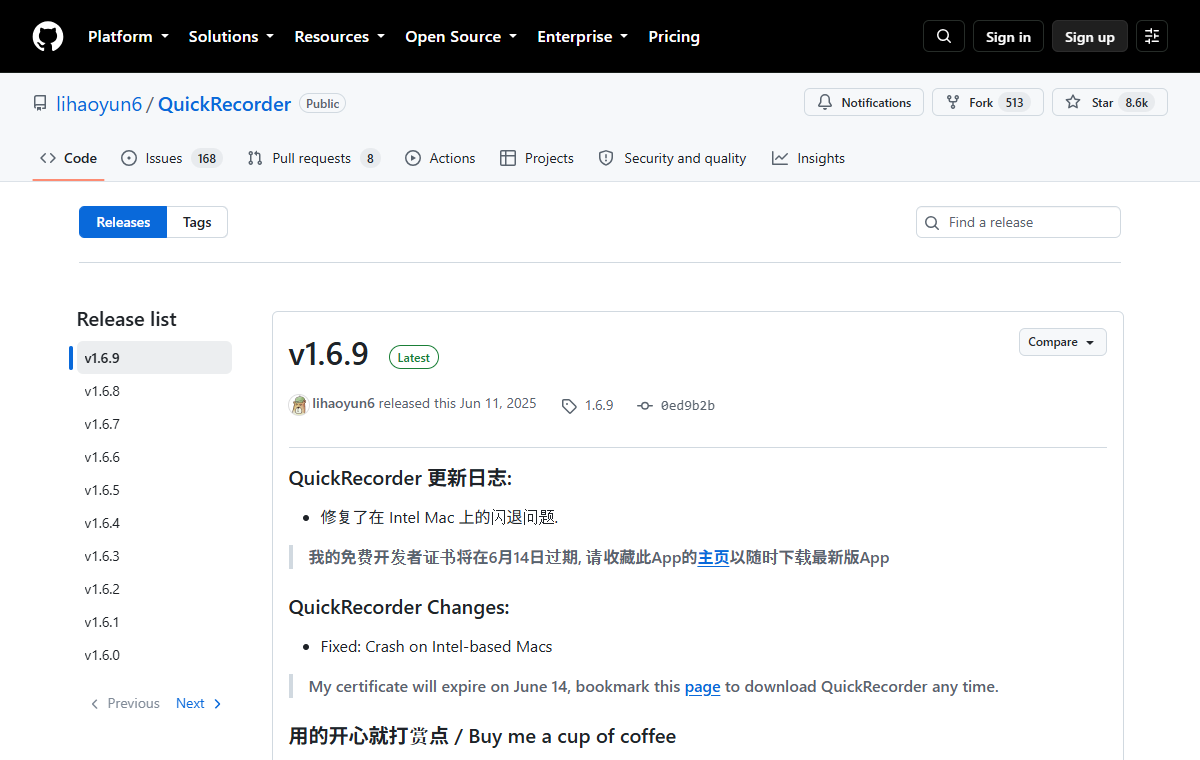Click the Sign in button
1200x760 pixels.
[1008, 37]
